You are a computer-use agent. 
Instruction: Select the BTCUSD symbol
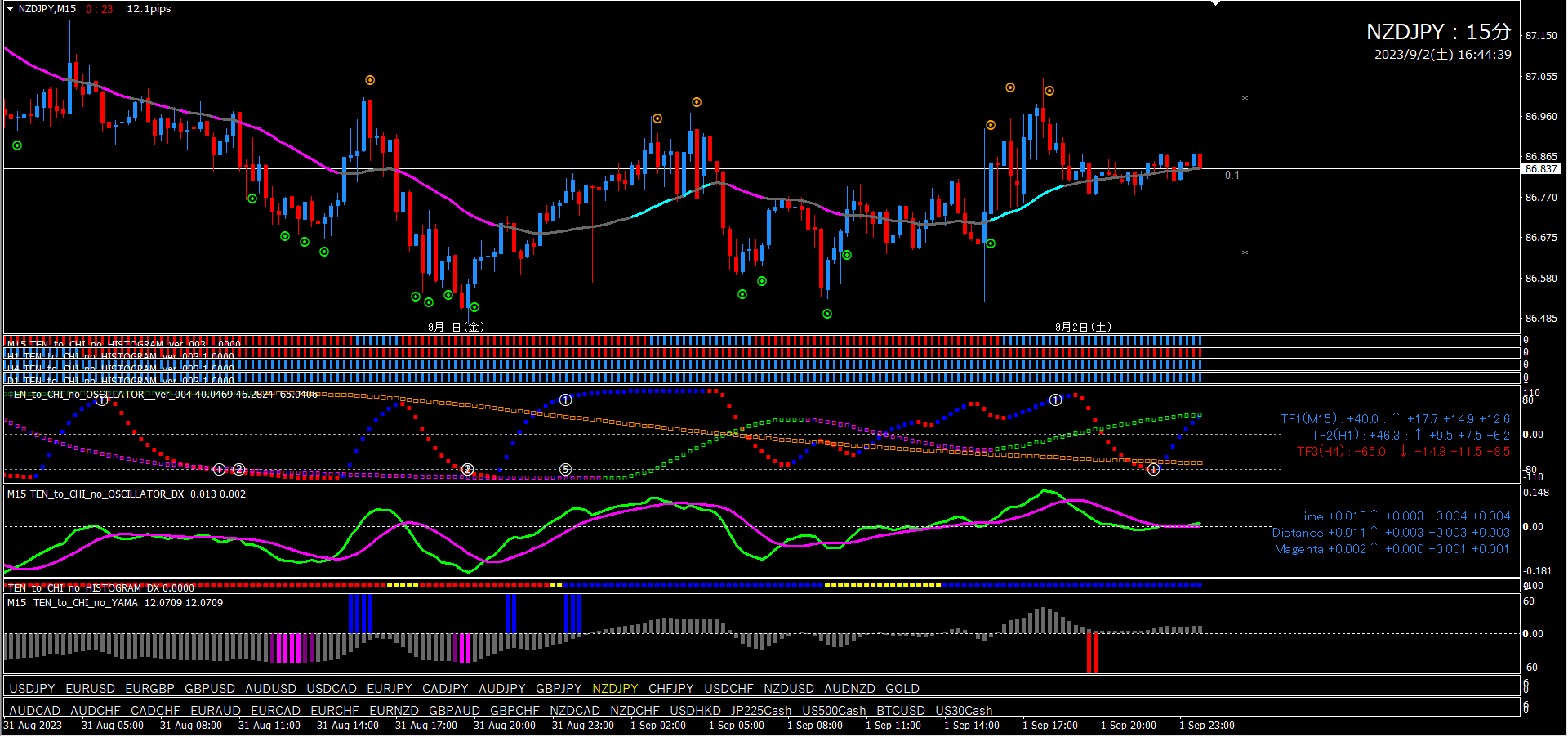[x=901, y=711]
